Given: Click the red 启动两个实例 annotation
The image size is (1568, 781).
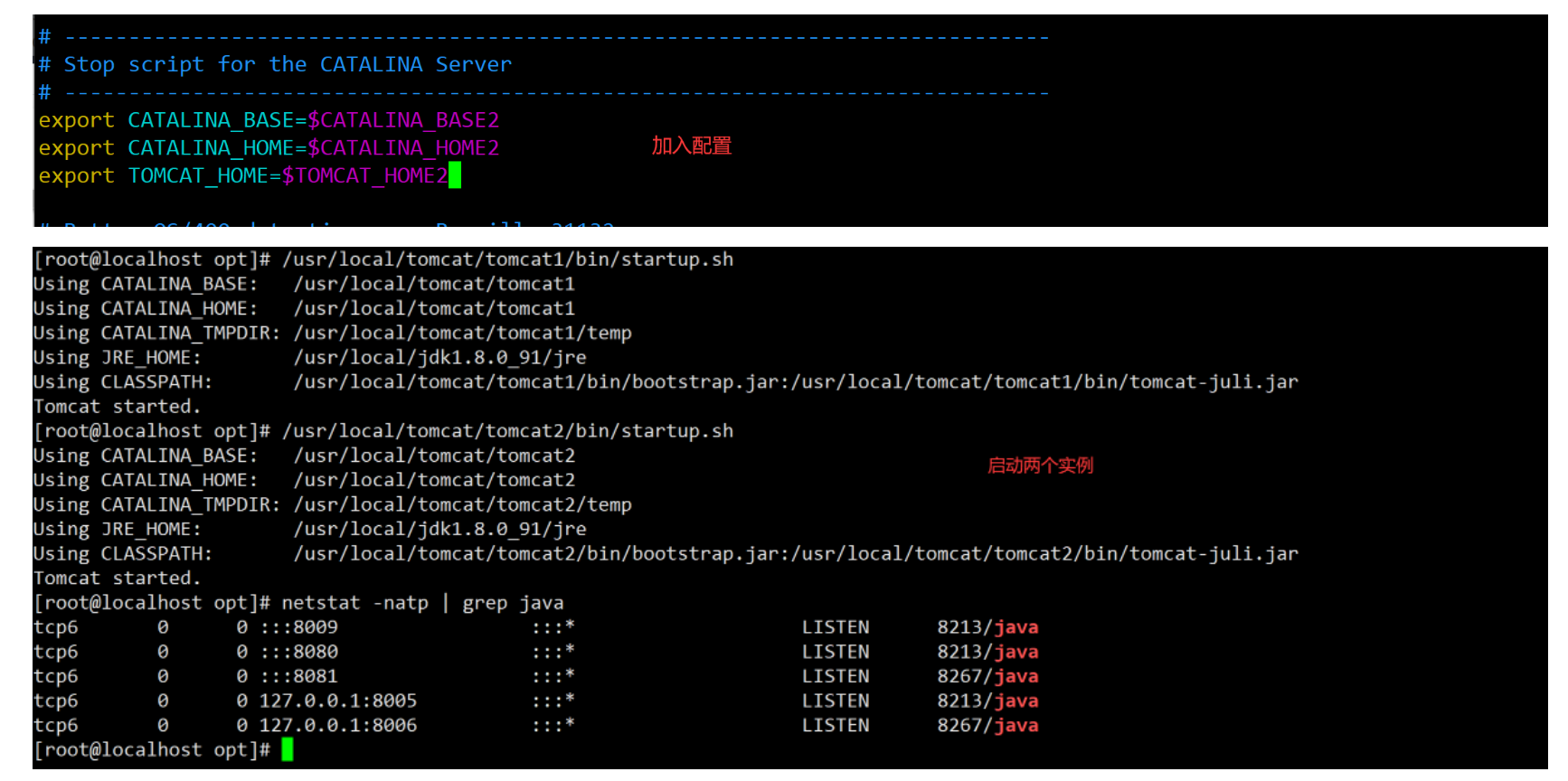Looking at the screenshot, I should [1040, 466].
